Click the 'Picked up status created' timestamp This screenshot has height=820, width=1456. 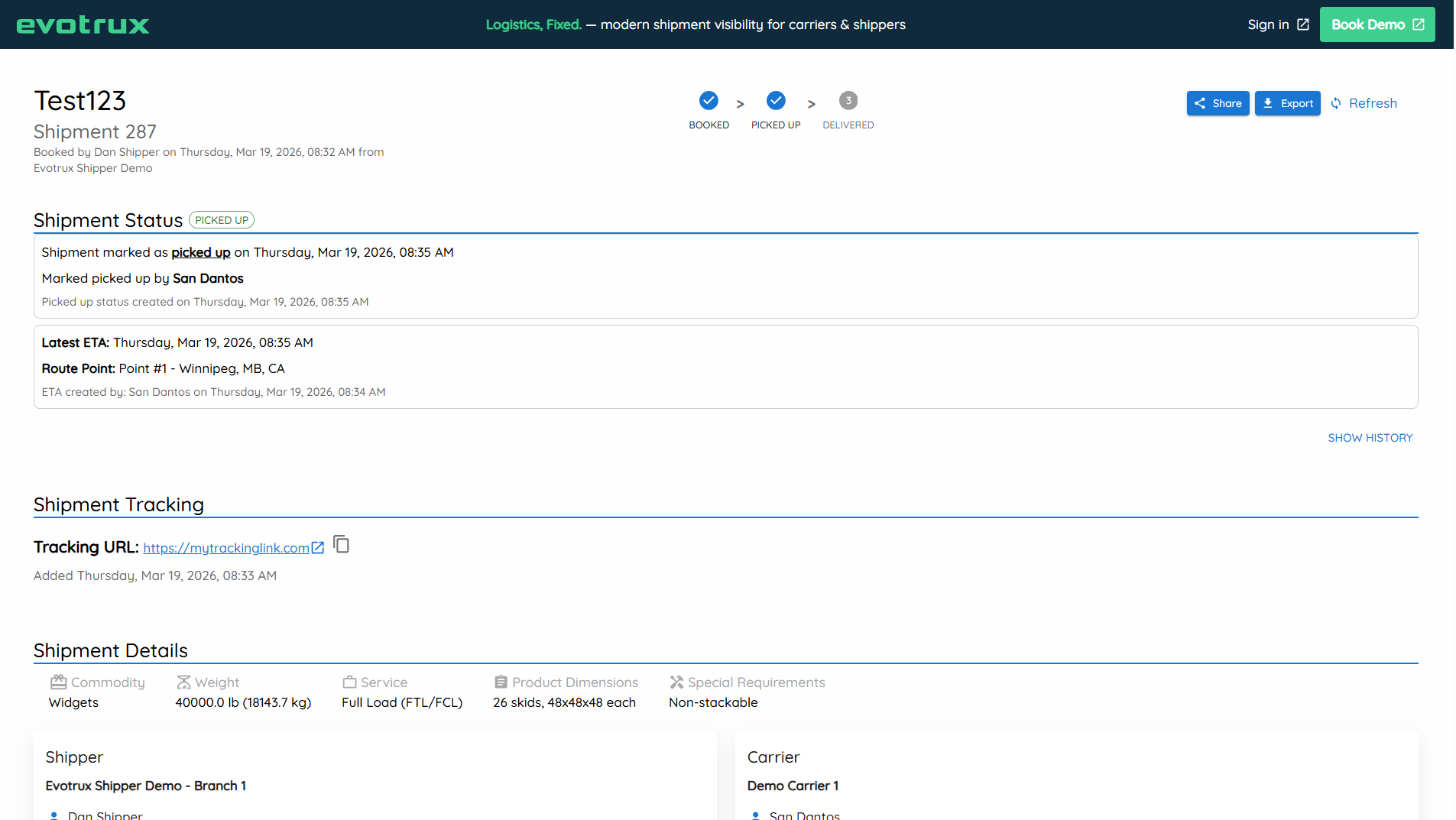tap(205, 302)
